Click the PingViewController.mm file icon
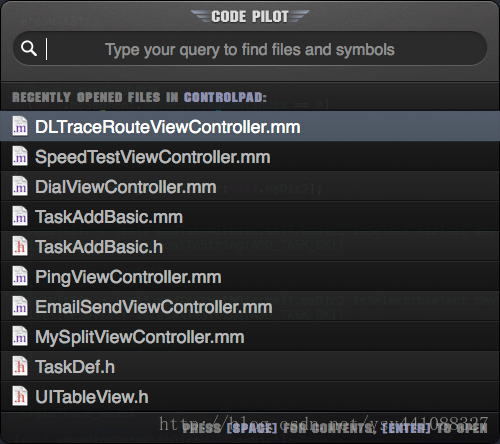The height and width of the screenshot is (444, 500). click(20, 276)
